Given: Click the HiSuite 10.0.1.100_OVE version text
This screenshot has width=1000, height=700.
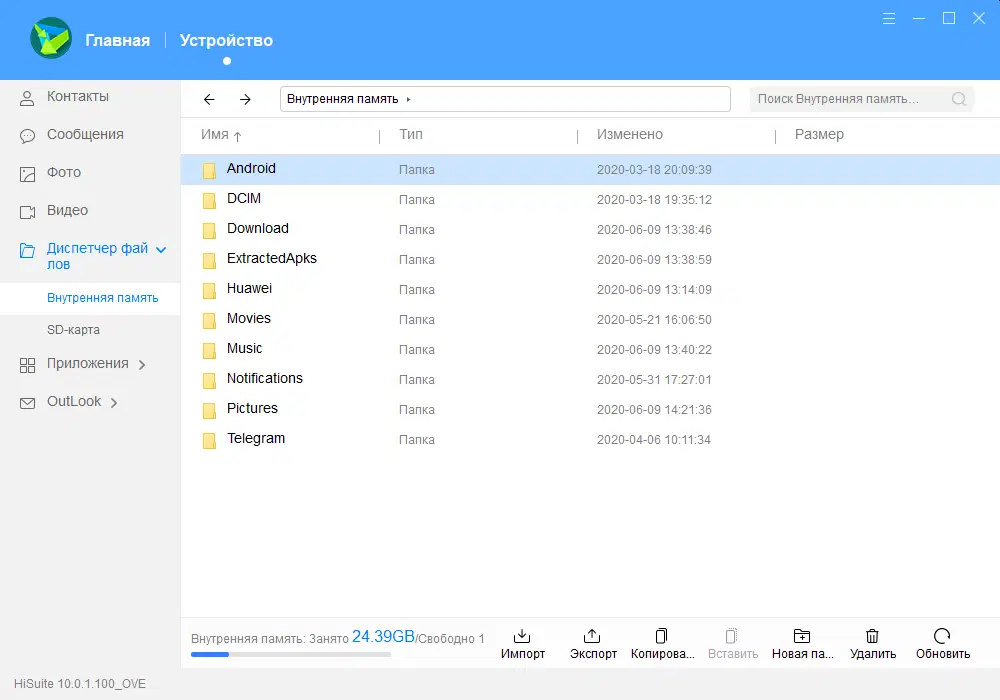Looking at the screenshot, I should 80,683.
